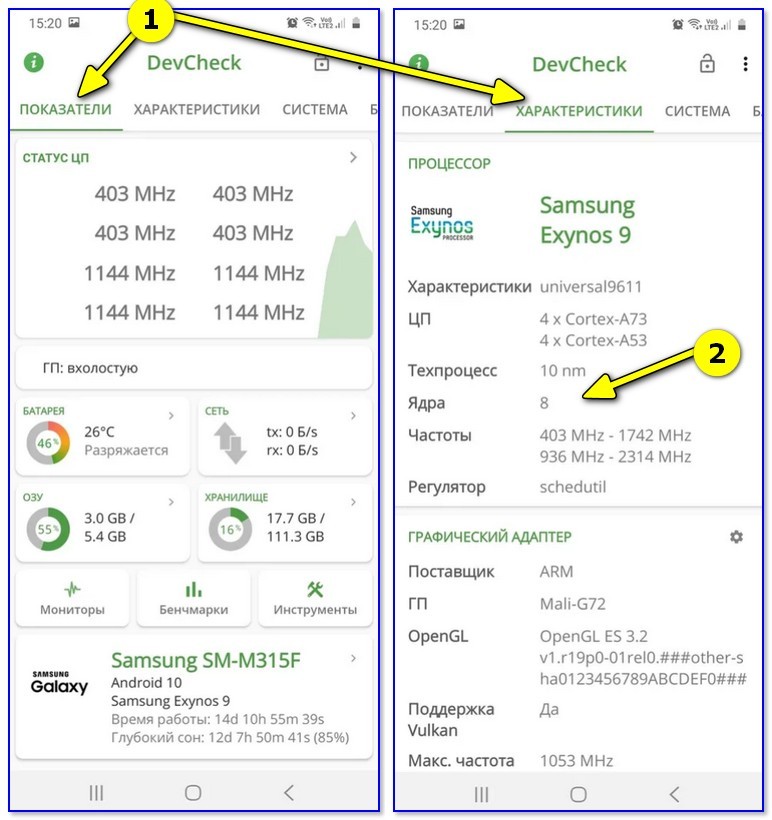Tap the Samsung SM-M315F title
772x820 pixels.
[x=206, y=660]
